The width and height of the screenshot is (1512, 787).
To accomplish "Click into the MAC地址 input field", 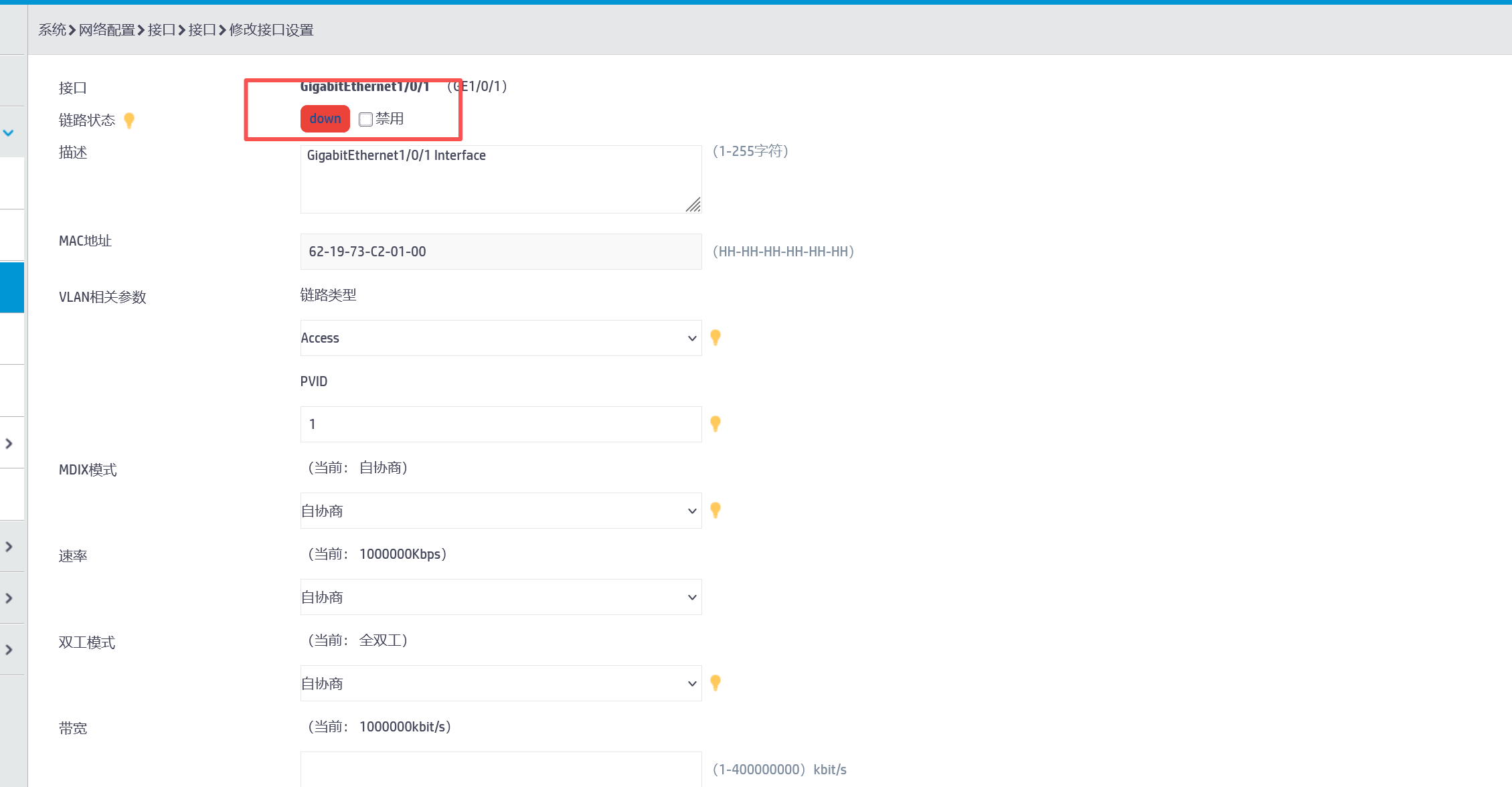I will [500, 252].
